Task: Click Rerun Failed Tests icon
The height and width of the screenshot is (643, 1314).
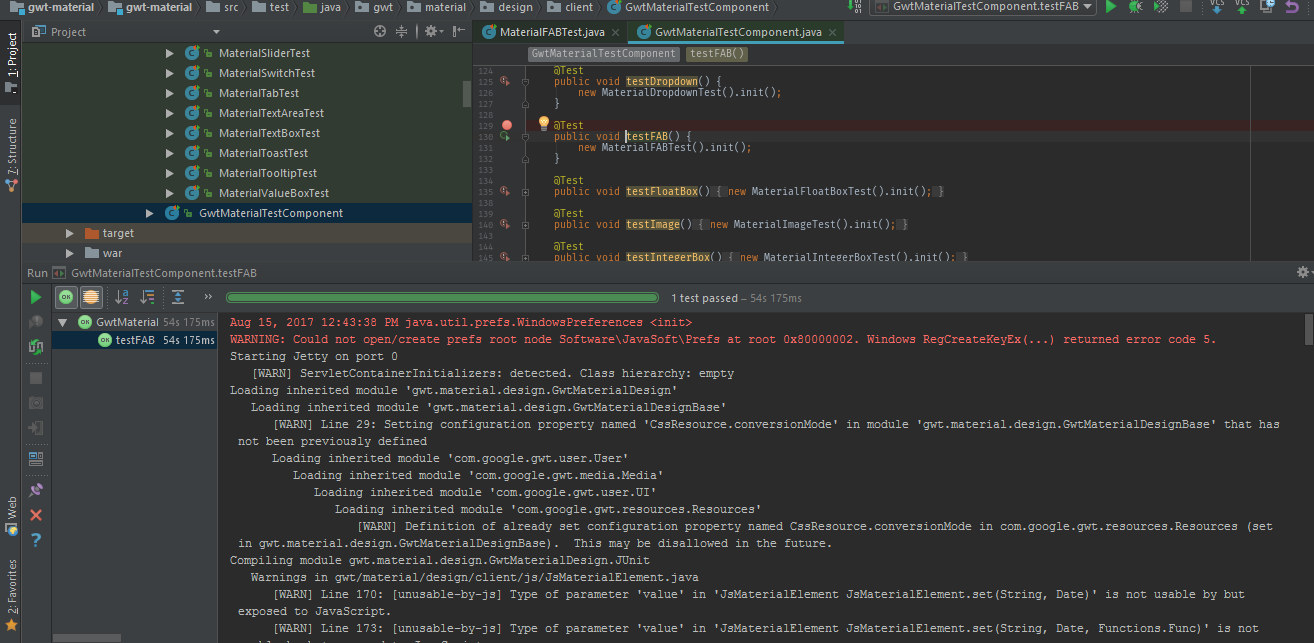Action: (36, 322)
